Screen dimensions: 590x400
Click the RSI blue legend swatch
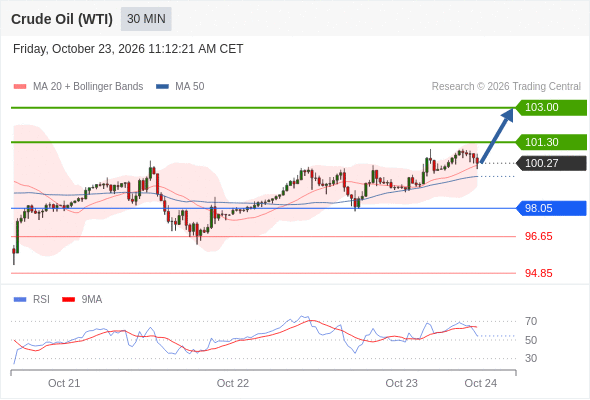coord(20,300)
